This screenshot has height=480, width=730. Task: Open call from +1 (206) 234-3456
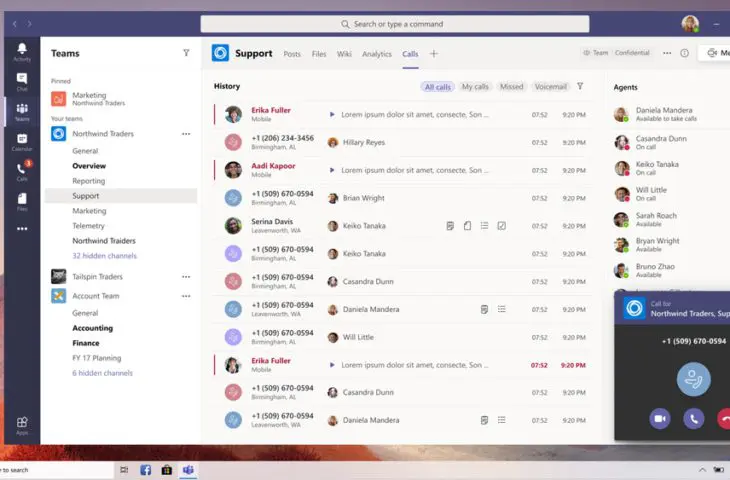[282, 138]
